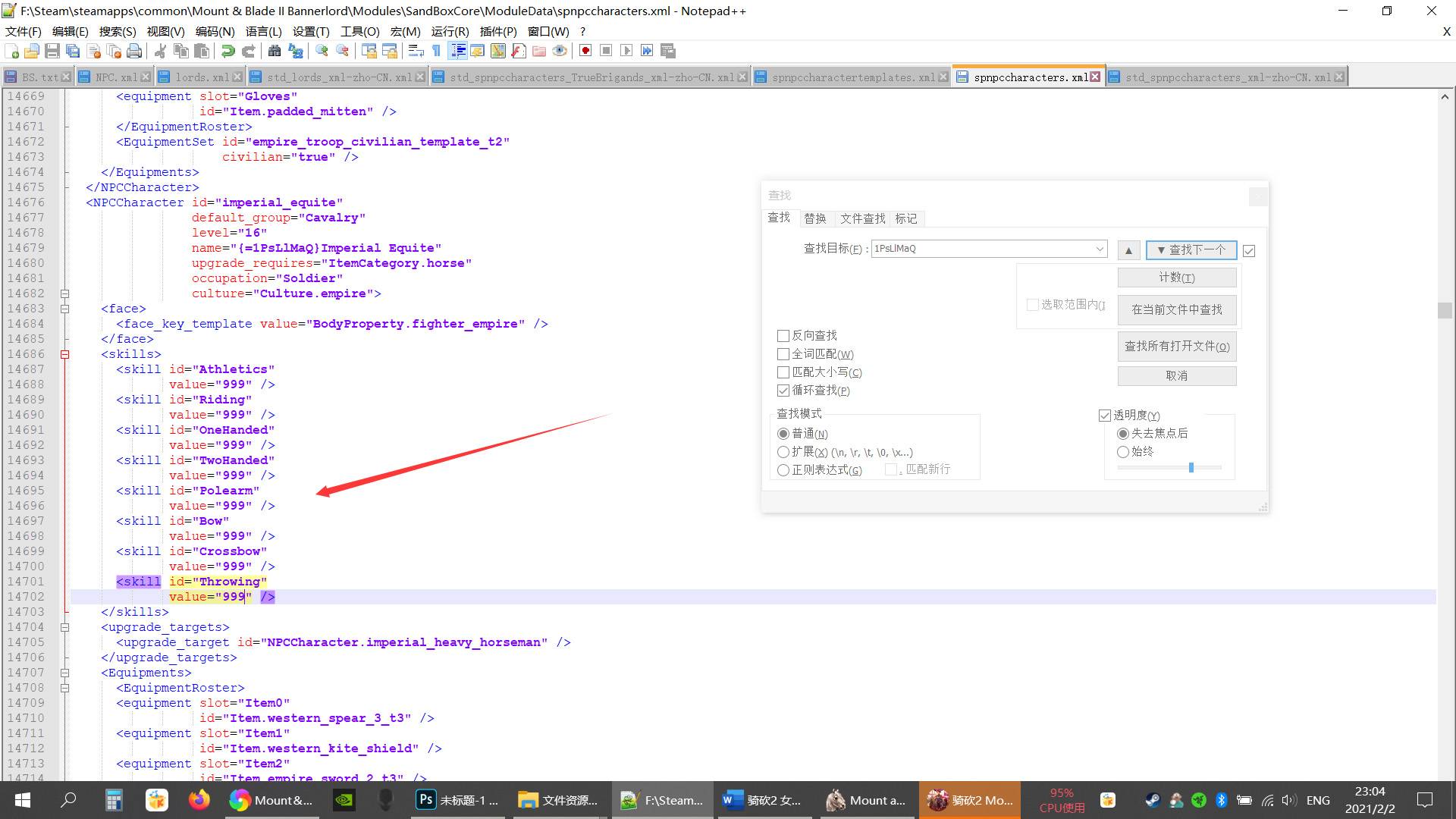Click the Close All toolbar icon
The image size is (1456, 819).
click(114, 51)
